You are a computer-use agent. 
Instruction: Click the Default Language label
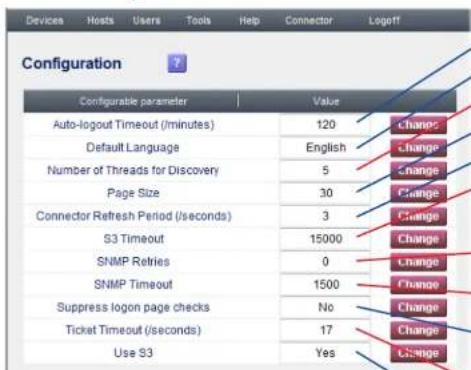point(133,148)
